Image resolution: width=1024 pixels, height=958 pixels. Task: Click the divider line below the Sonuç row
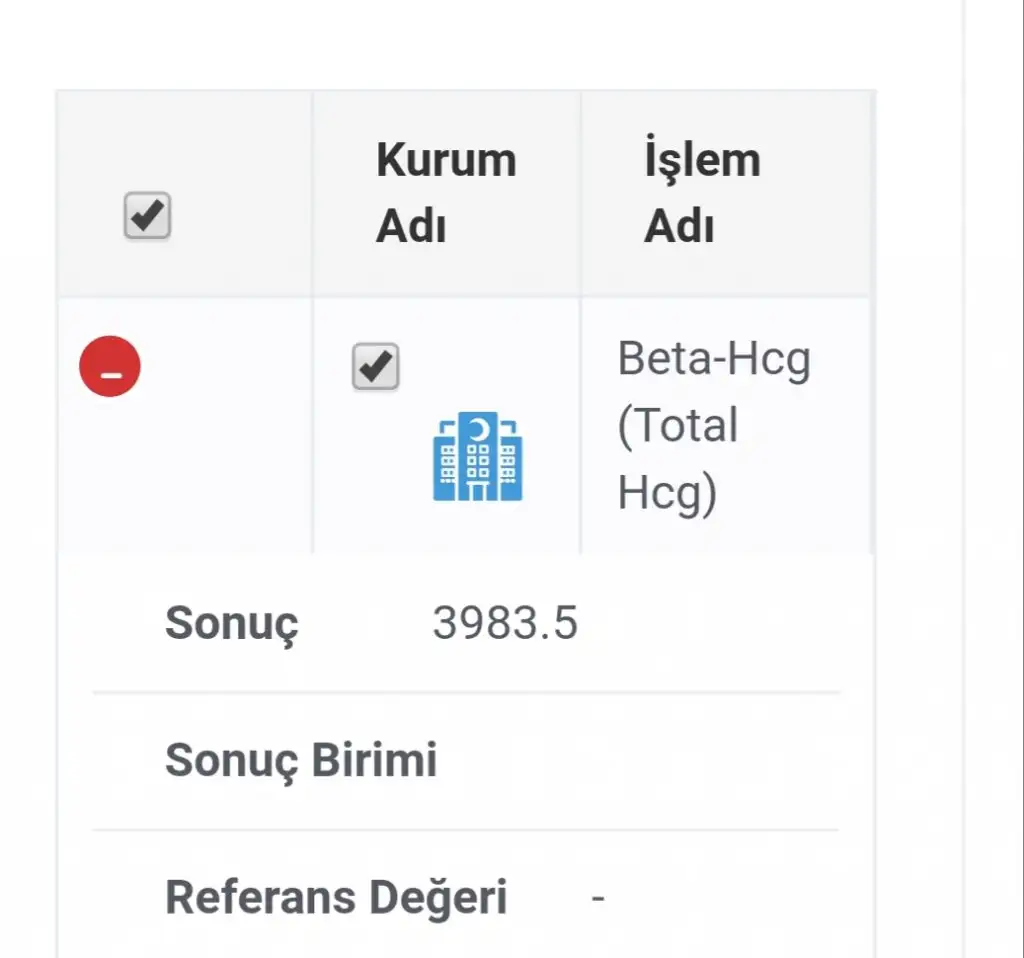466,692
